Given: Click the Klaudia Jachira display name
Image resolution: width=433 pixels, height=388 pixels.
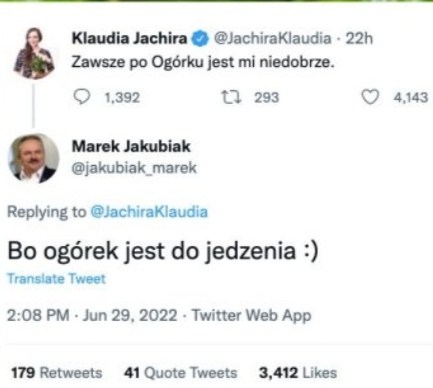Looking at the screenshot, I should point(129,38).
